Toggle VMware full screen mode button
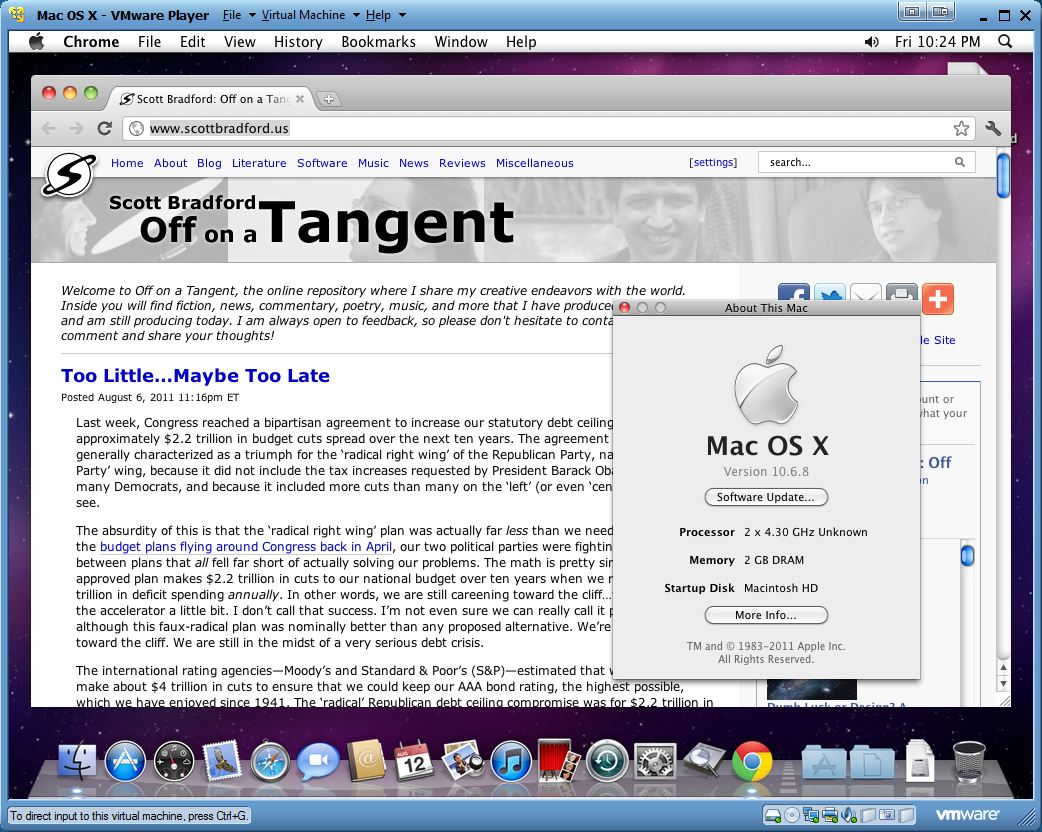The image size is (1042, 832). coord(910,12)
